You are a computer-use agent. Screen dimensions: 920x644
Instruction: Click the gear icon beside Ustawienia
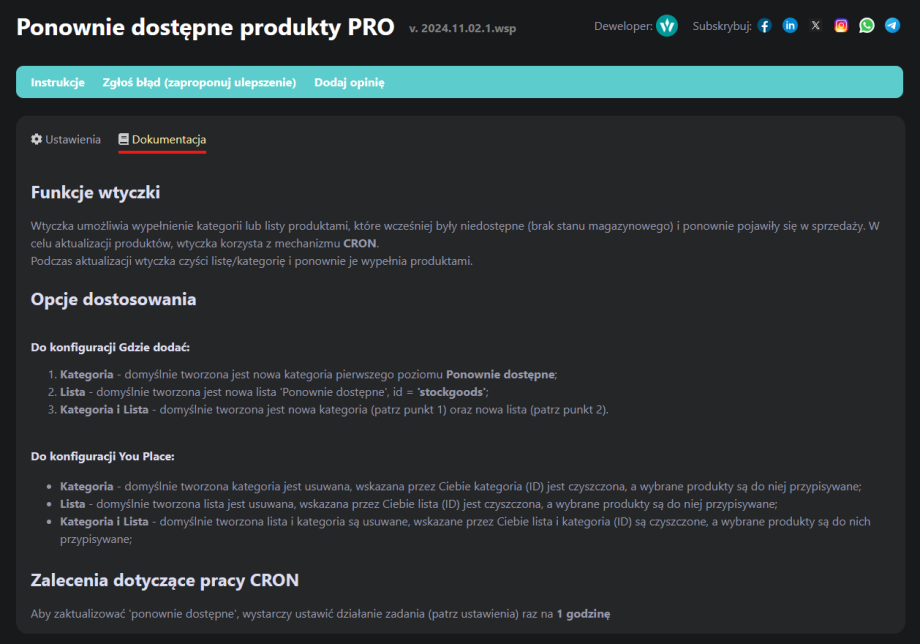(37, 139)
